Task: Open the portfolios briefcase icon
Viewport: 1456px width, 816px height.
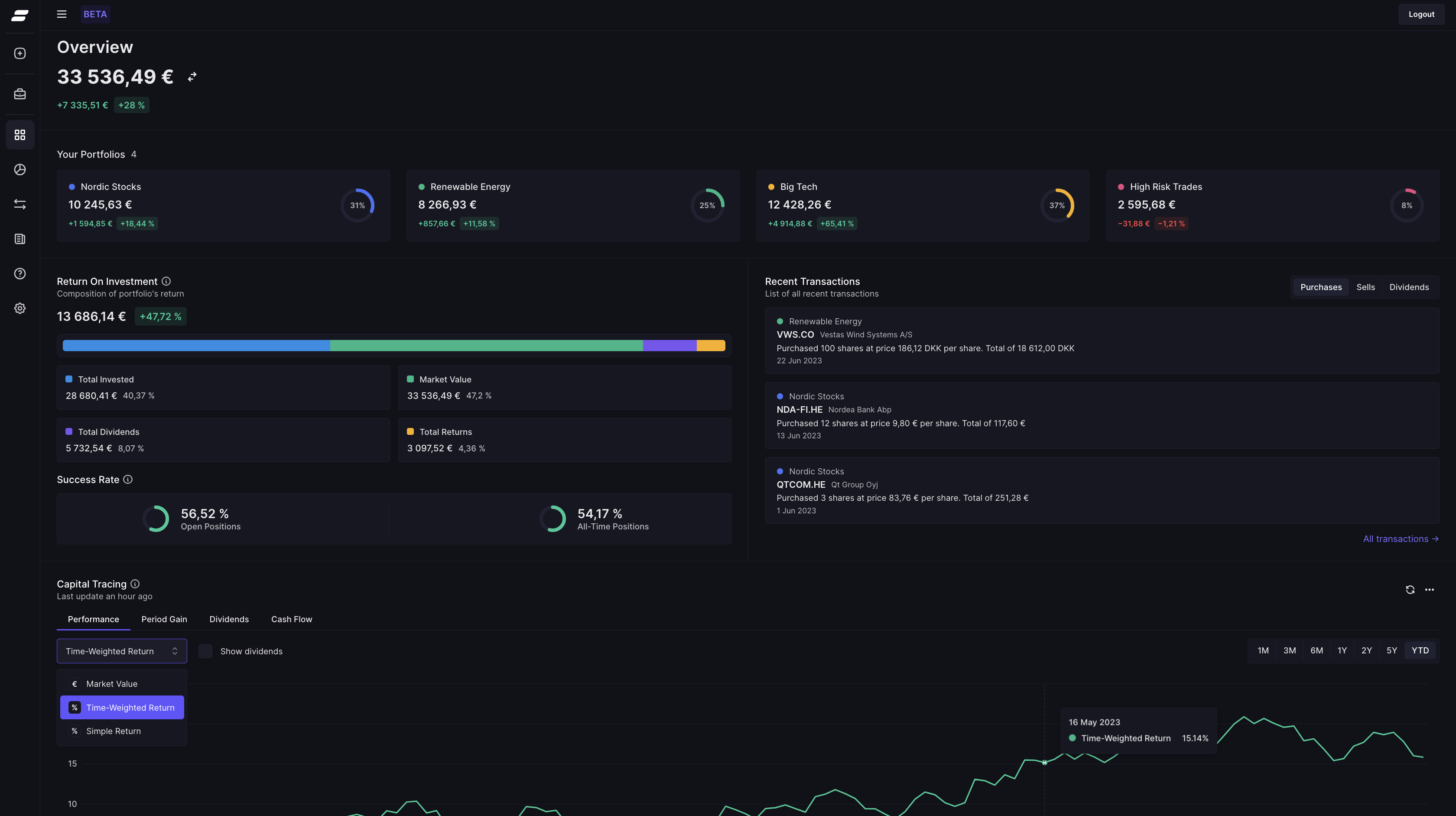Action: tap(20, 94)
